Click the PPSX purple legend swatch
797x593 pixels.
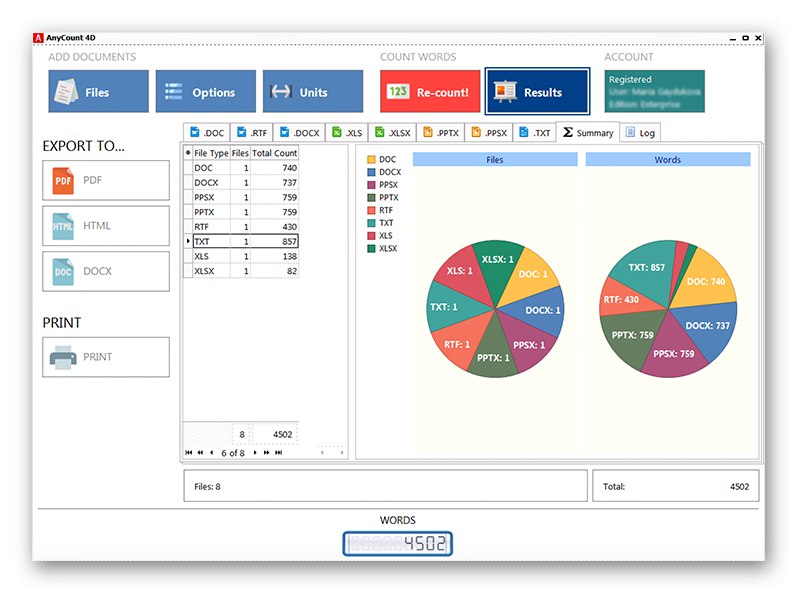pos(371,185)
